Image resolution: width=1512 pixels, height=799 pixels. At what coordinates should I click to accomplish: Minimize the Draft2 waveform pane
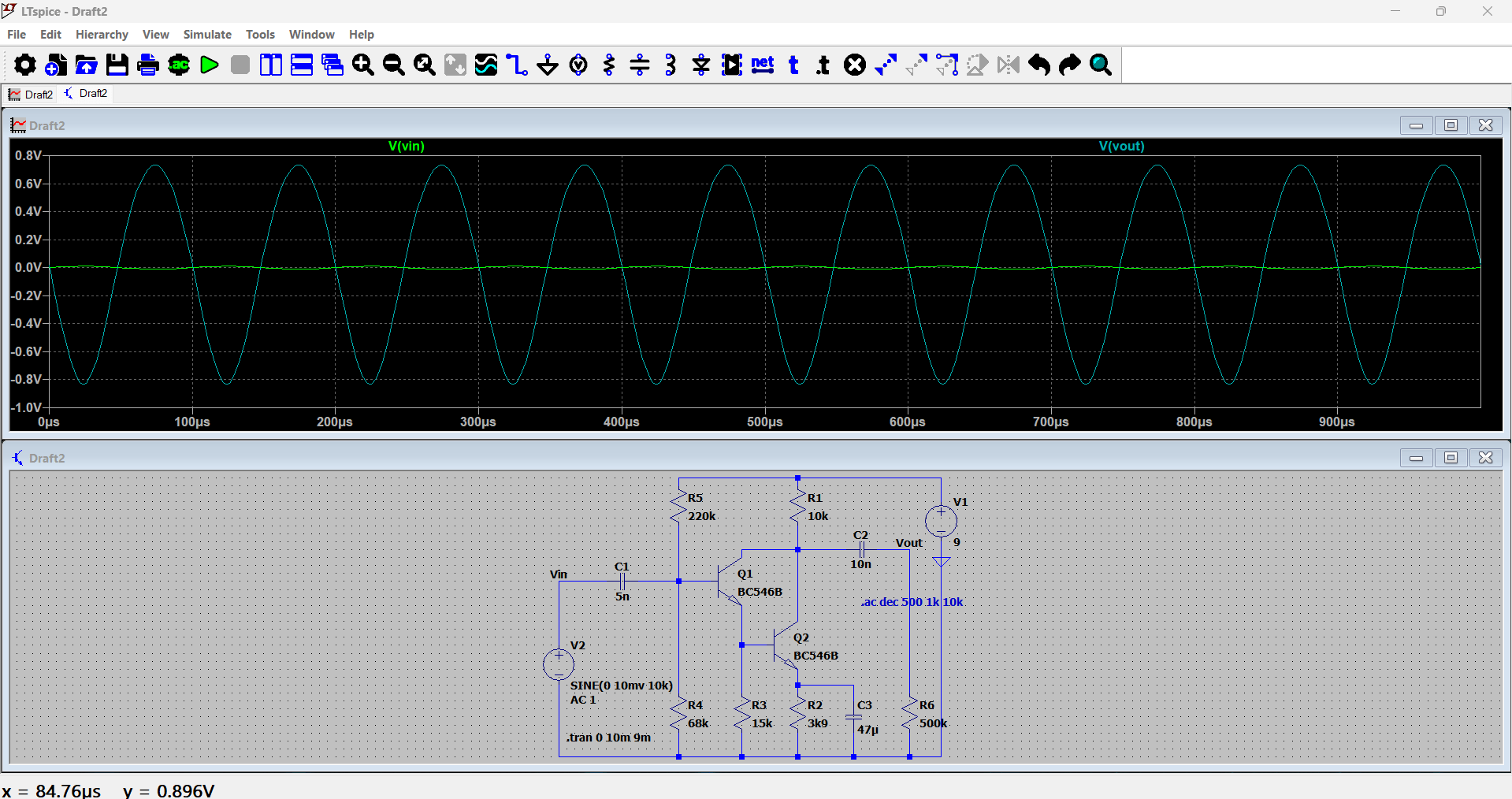click(1416, 125)
